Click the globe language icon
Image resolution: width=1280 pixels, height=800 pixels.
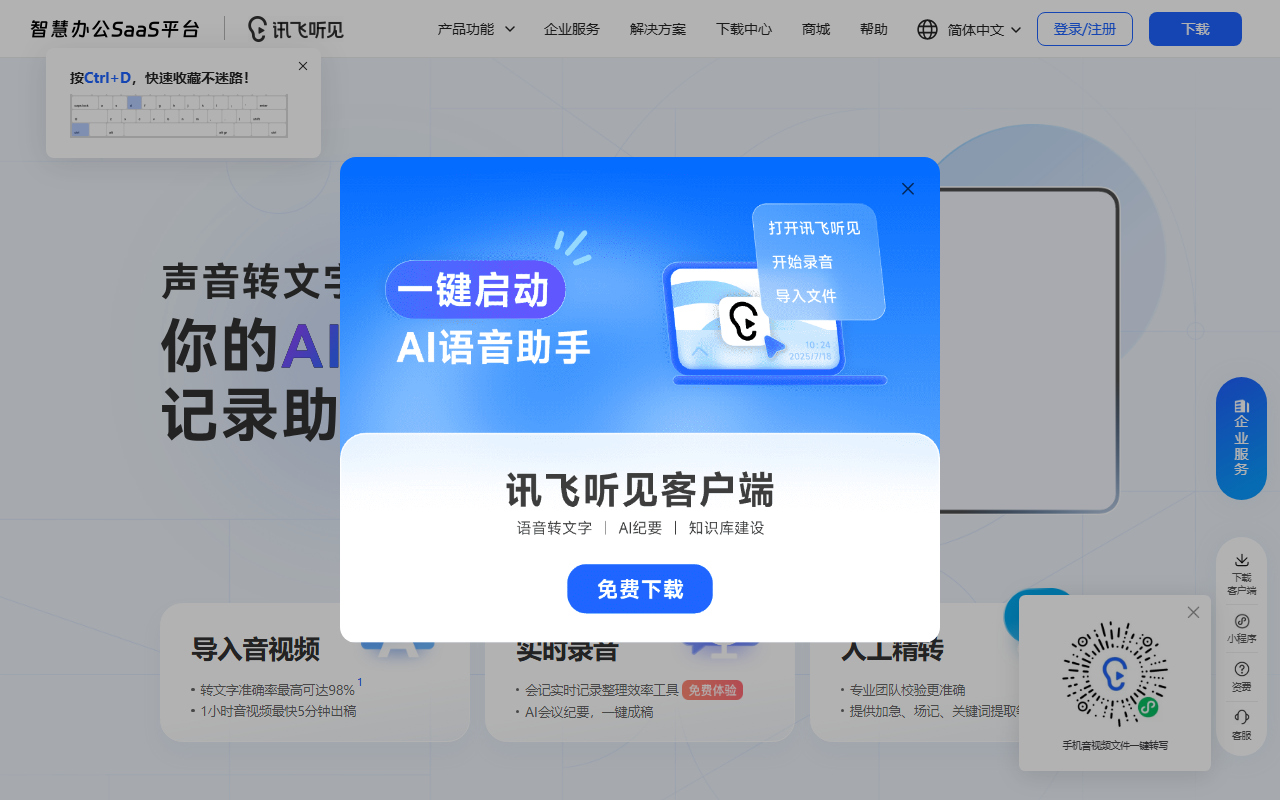pyautogui.click(x=928, y=29)
